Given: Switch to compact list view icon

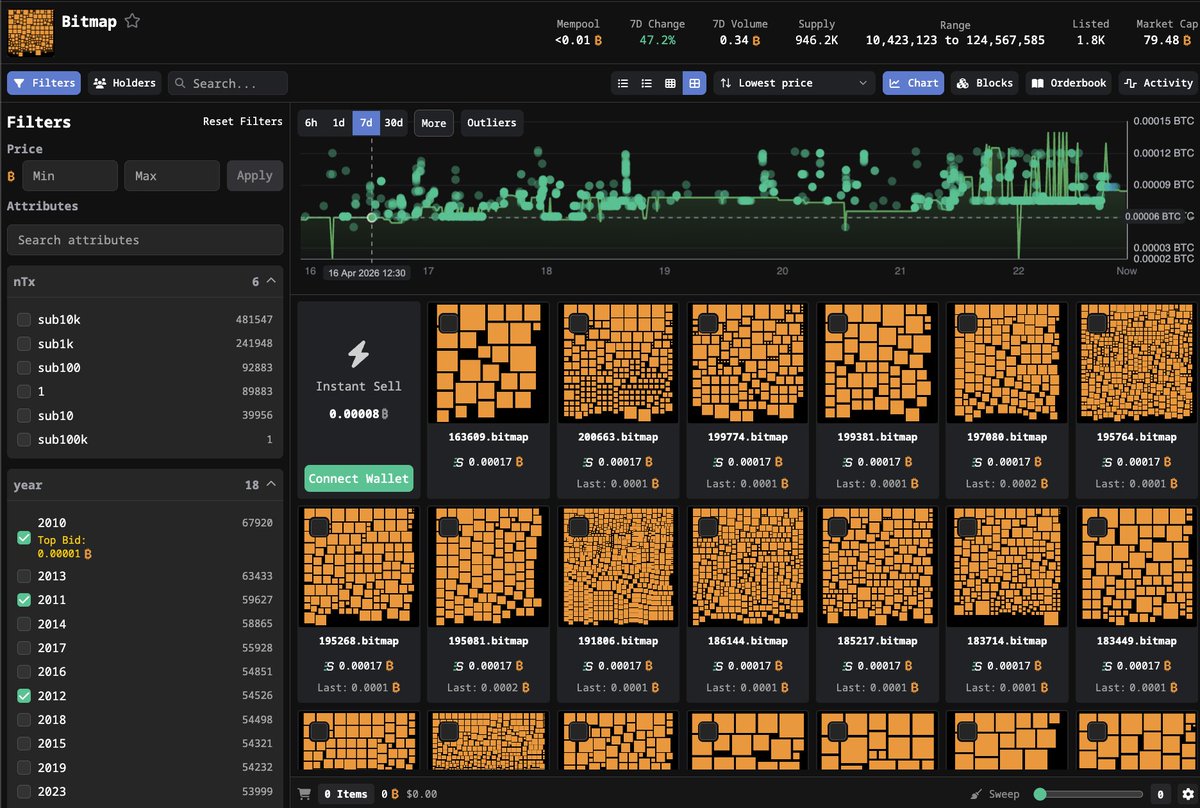Looking at the screenshot, I should 623,83.
